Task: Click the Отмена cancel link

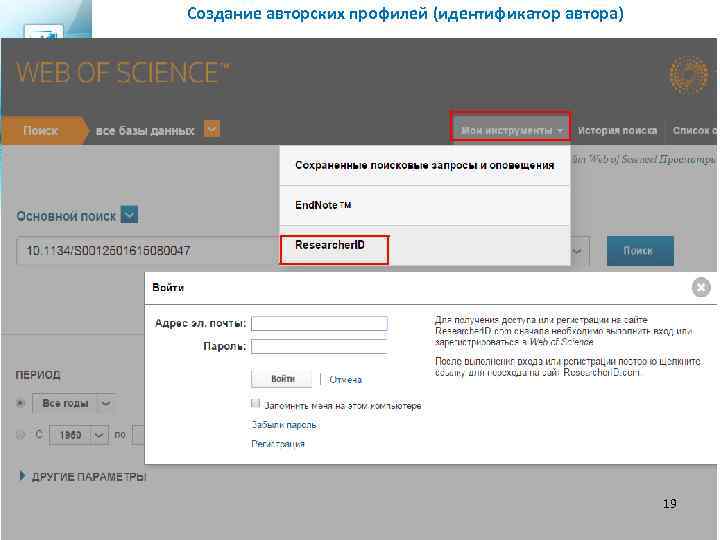Action: [345, 380]
